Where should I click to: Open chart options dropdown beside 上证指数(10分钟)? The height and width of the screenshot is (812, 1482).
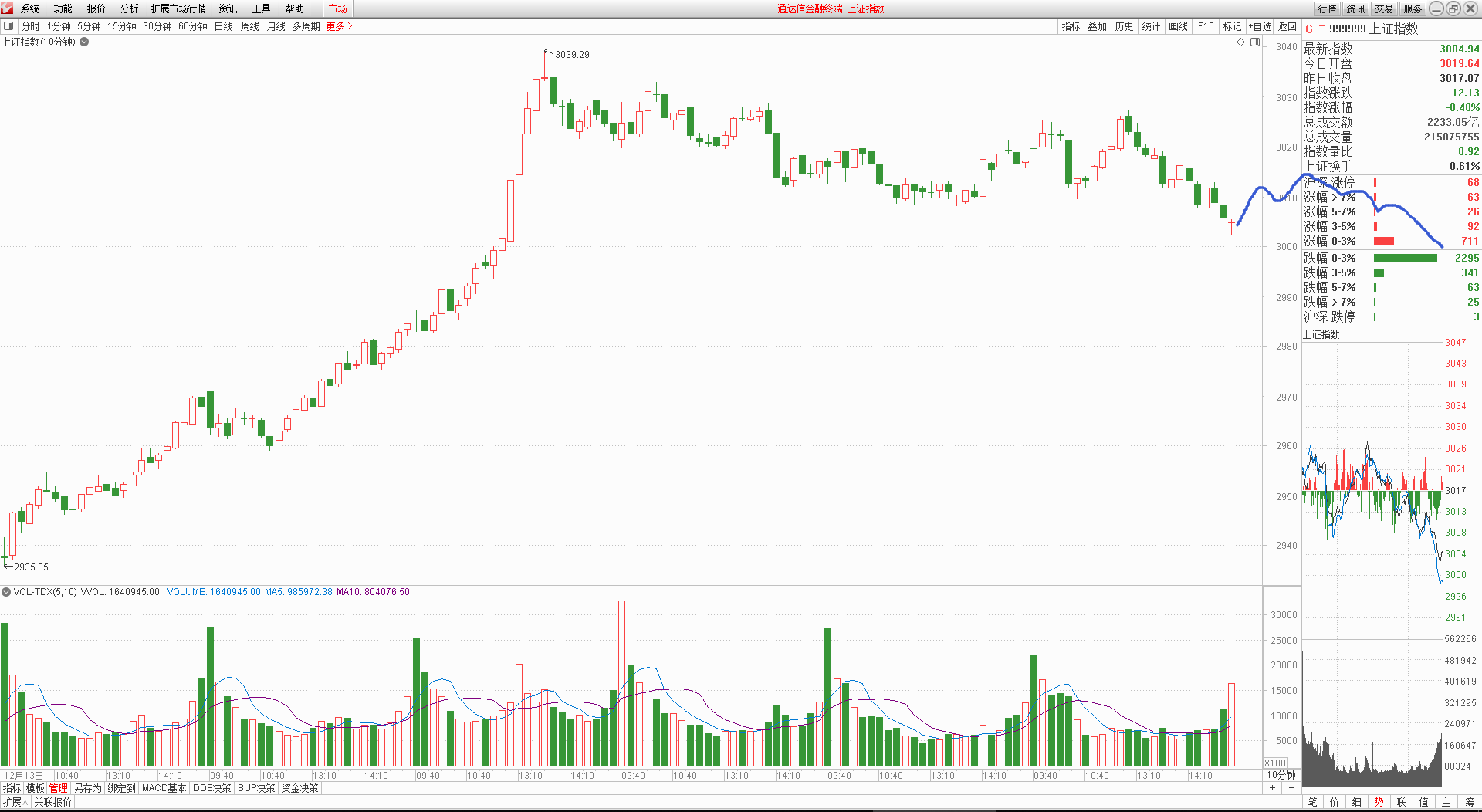tap(84, 42)
